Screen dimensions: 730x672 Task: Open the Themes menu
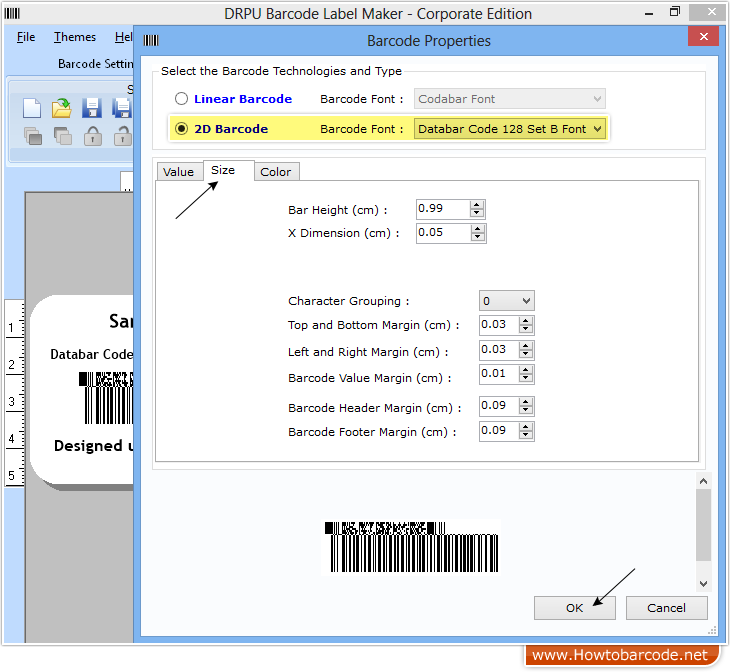point(74,37)
